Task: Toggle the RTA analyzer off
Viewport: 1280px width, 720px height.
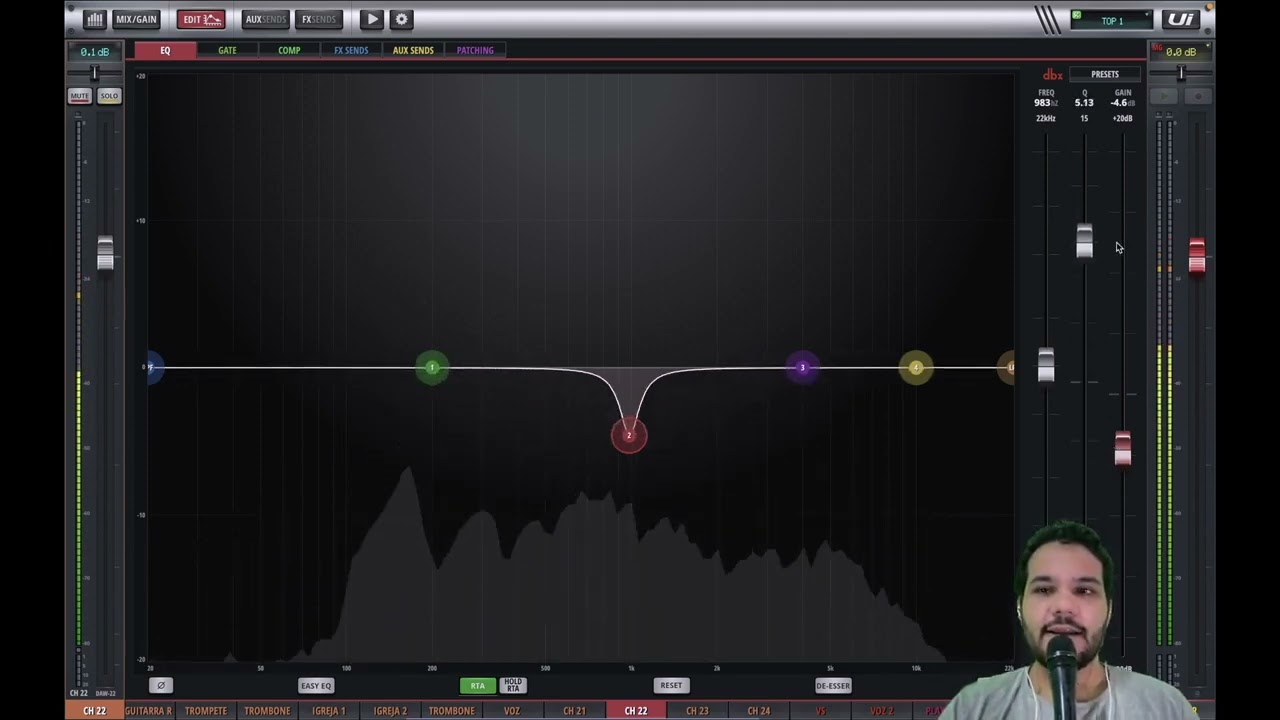Action: [477, 685]
